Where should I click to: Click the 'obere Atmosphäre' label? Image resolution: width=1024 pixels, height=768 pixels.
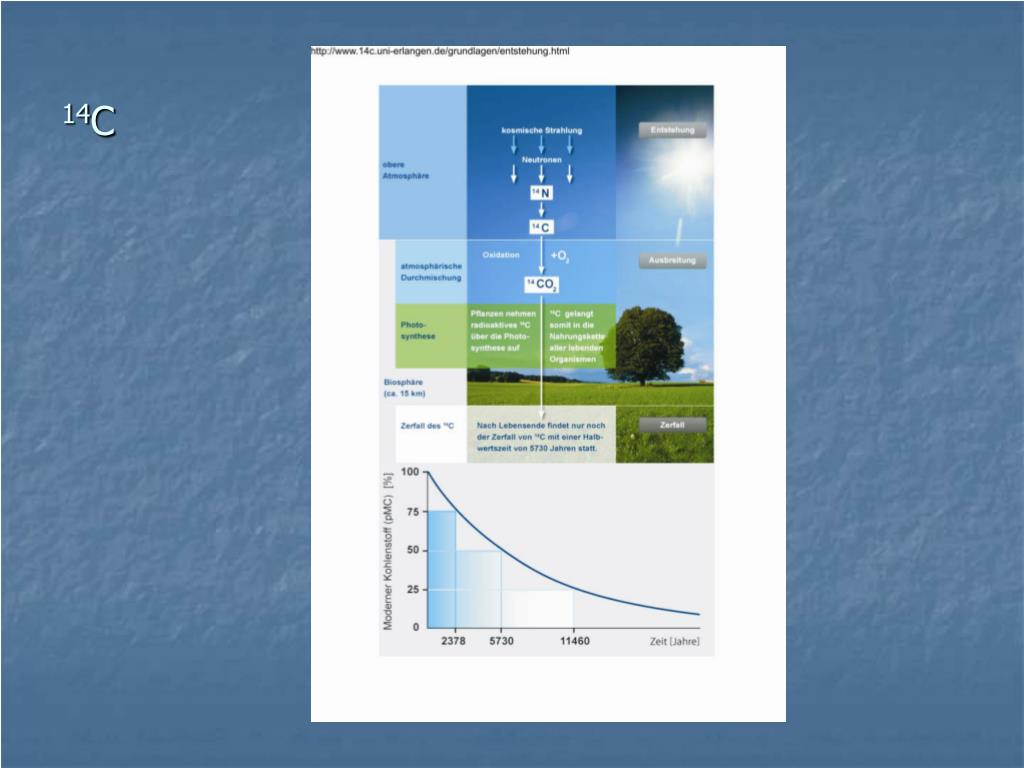406,170
